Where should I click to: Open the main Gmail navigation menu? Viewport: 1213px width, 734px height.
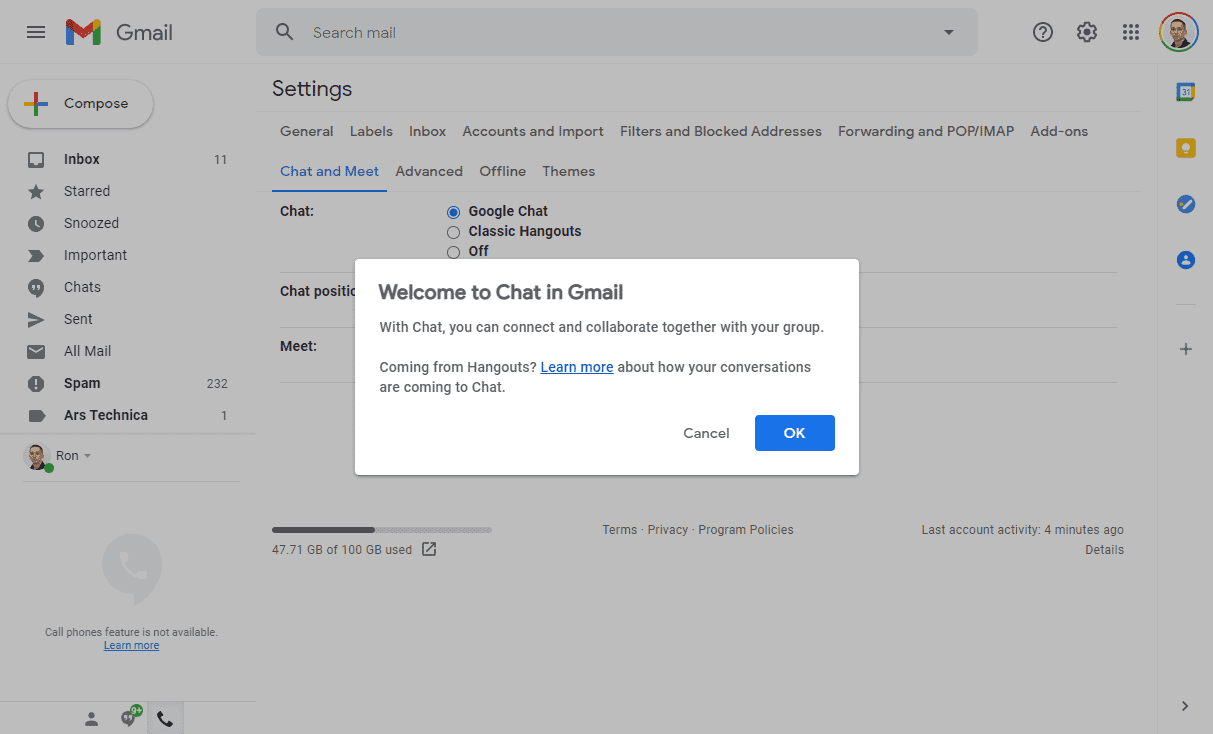point(36,32)
